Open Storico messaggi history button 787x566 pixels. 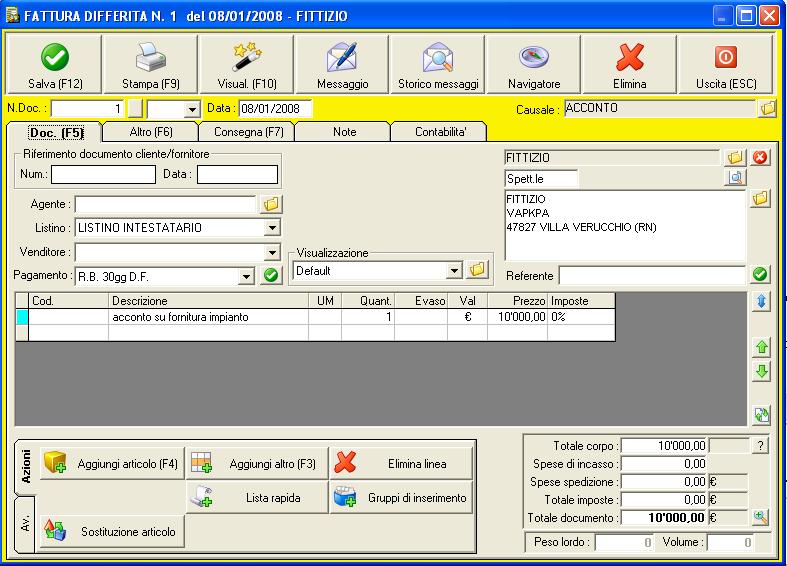coord(438,64)
